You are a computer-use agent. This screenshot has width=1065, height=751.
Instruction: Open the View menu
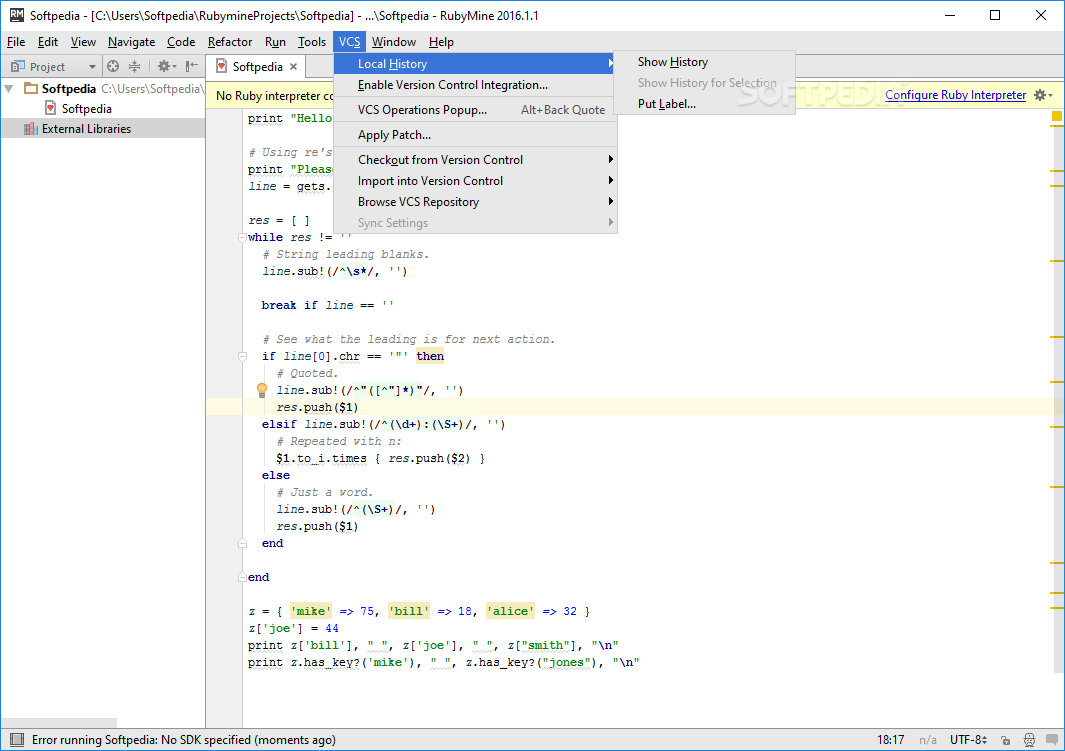coord(83,42)
